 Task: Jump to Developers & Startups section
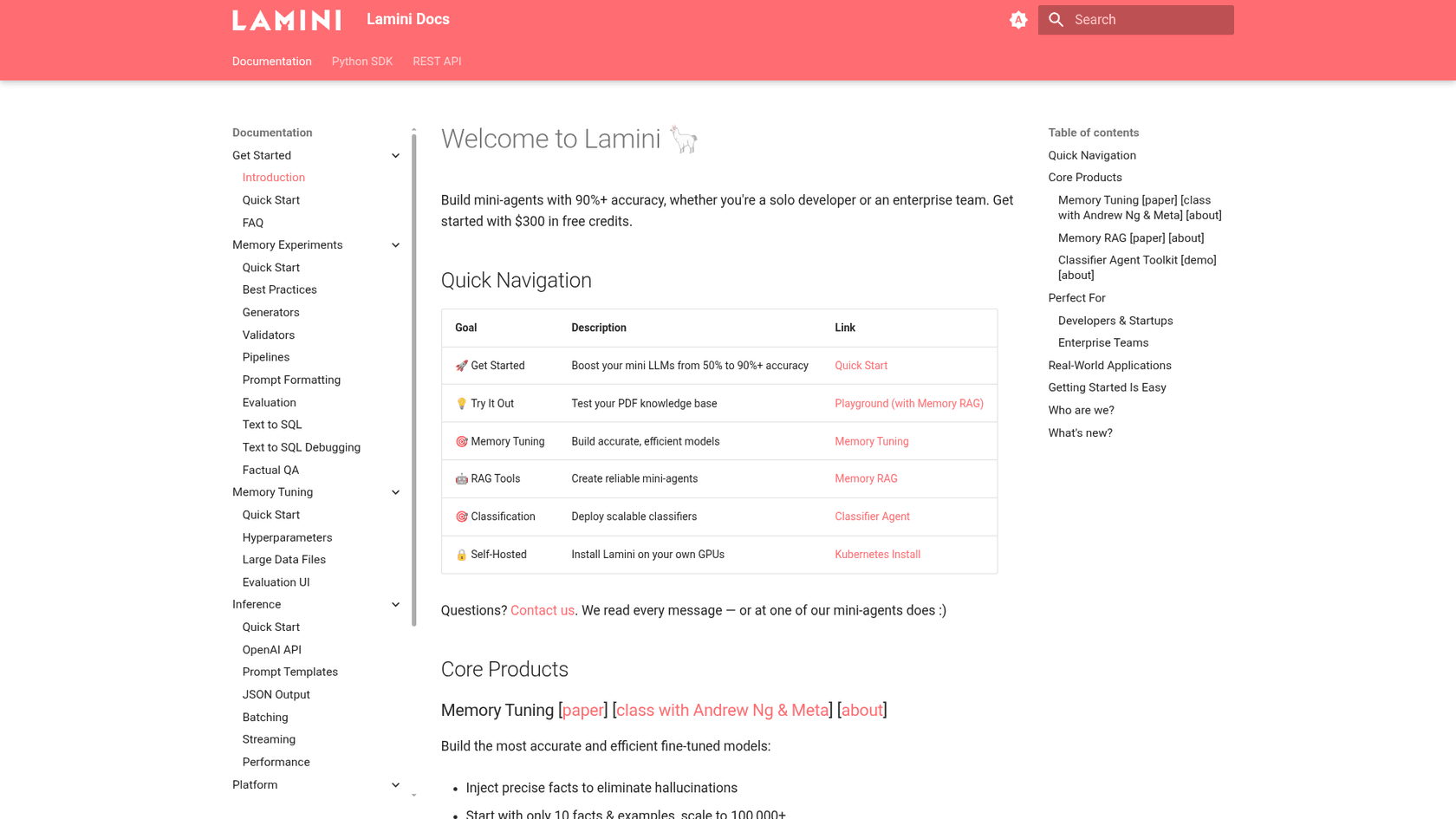(1115, 321)
